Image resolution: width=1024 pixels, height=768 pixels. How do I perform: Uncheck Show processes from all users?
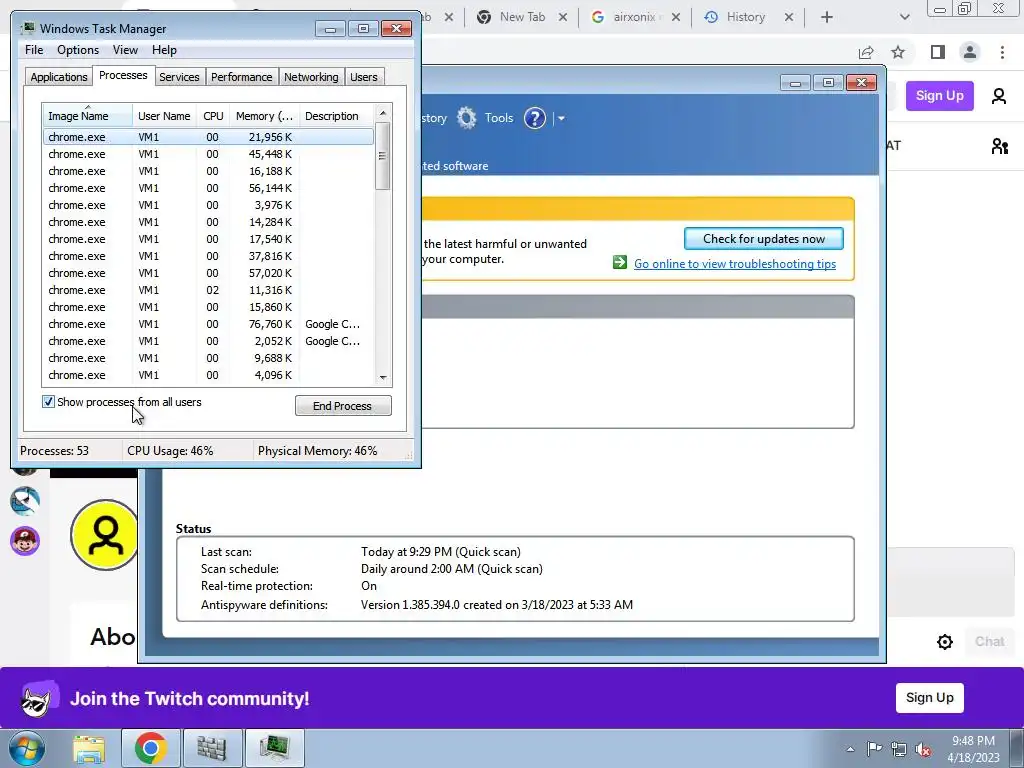click(x=48, y=402)
